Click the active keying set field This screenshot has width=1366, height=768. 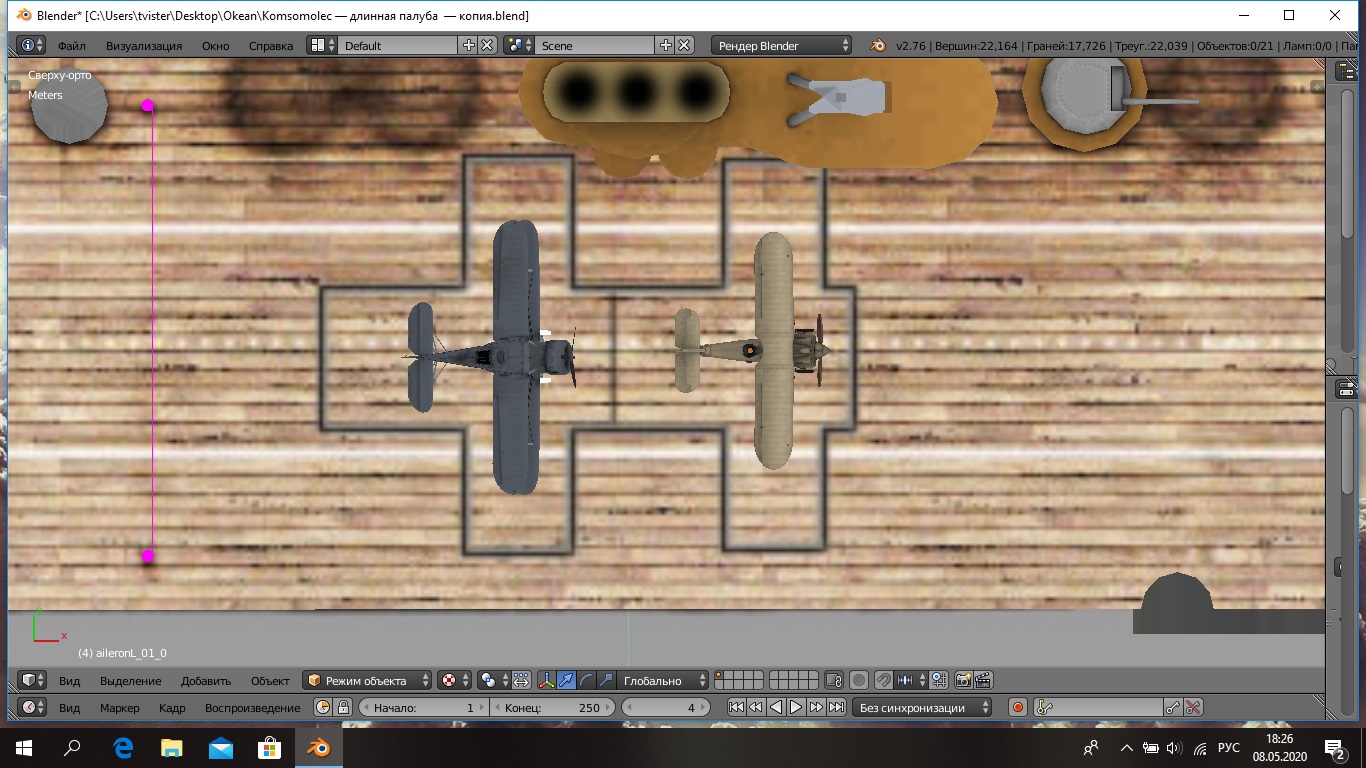(x=1098, y=707)
